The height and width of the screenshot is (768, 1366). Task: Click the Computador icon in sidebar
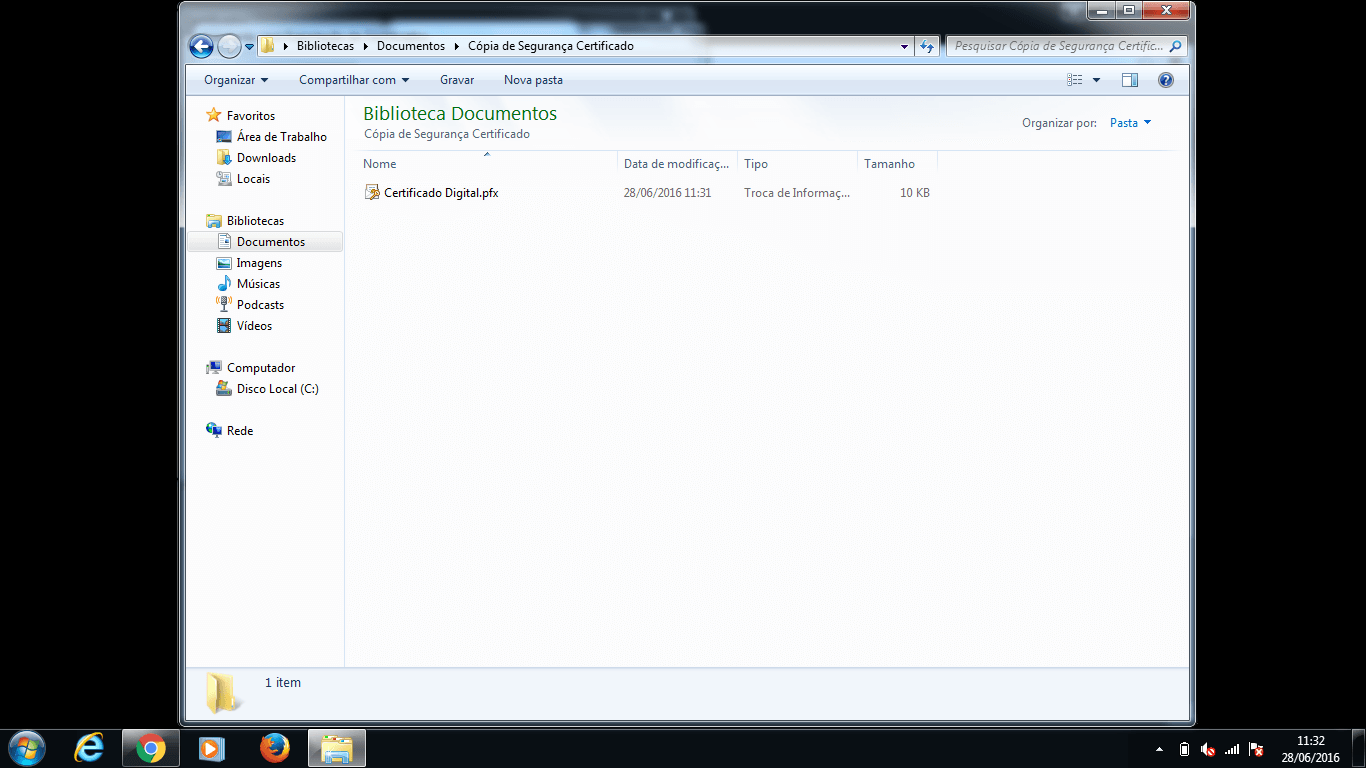click(213, 368)
